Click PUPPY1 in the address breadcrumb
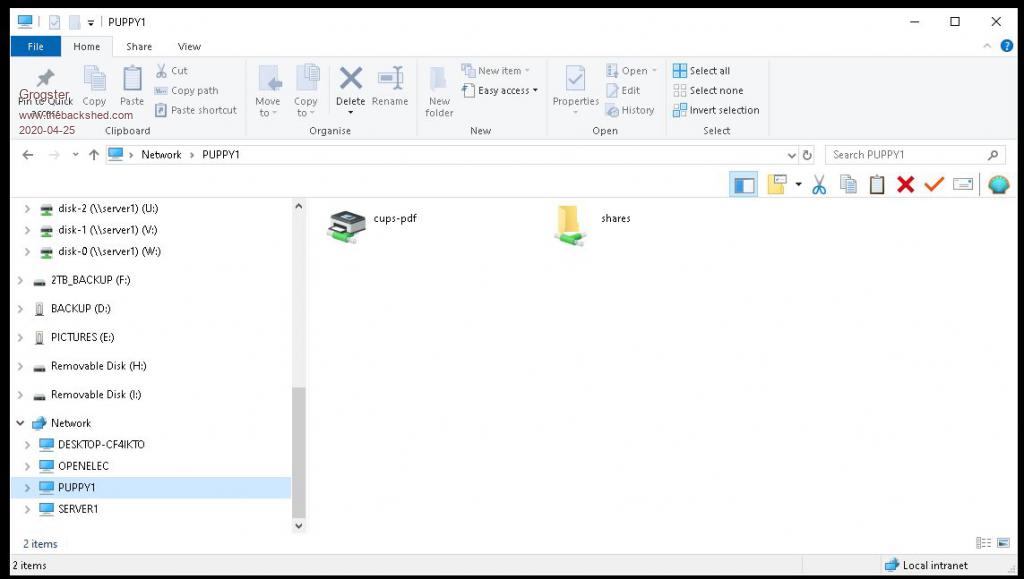This screenshot has height=579, width=1024. pyautogui.click(x=221, y=155)
